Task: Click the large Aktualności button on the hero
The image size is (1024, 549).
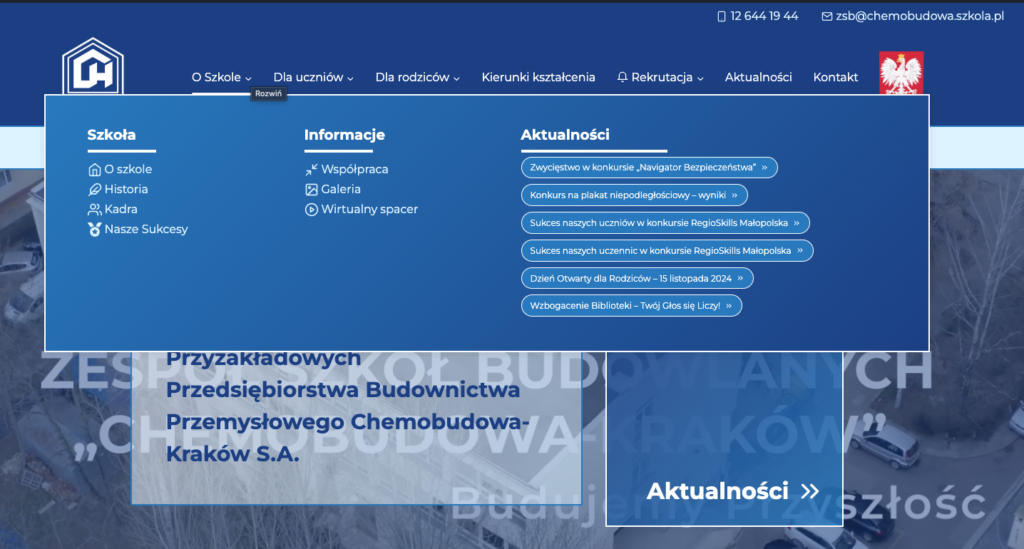Action: point(724,439)
